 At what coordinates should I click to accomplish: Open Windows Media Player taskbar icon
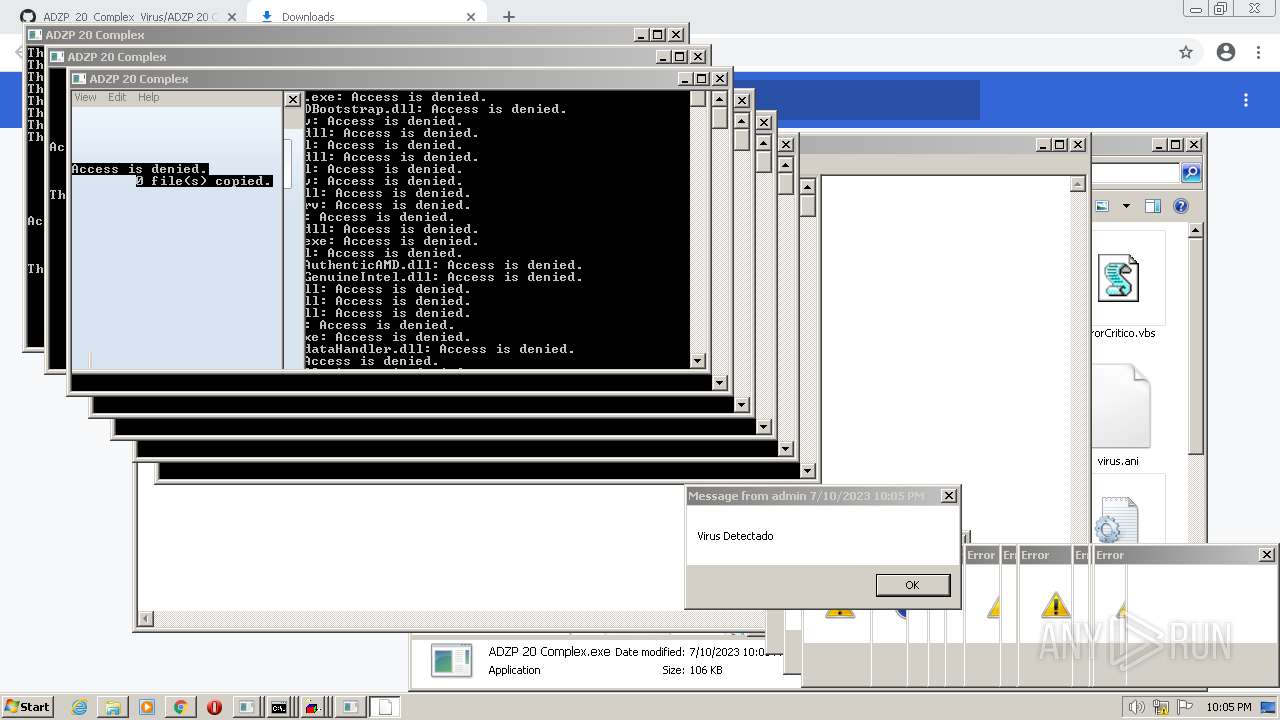(147, 707)
